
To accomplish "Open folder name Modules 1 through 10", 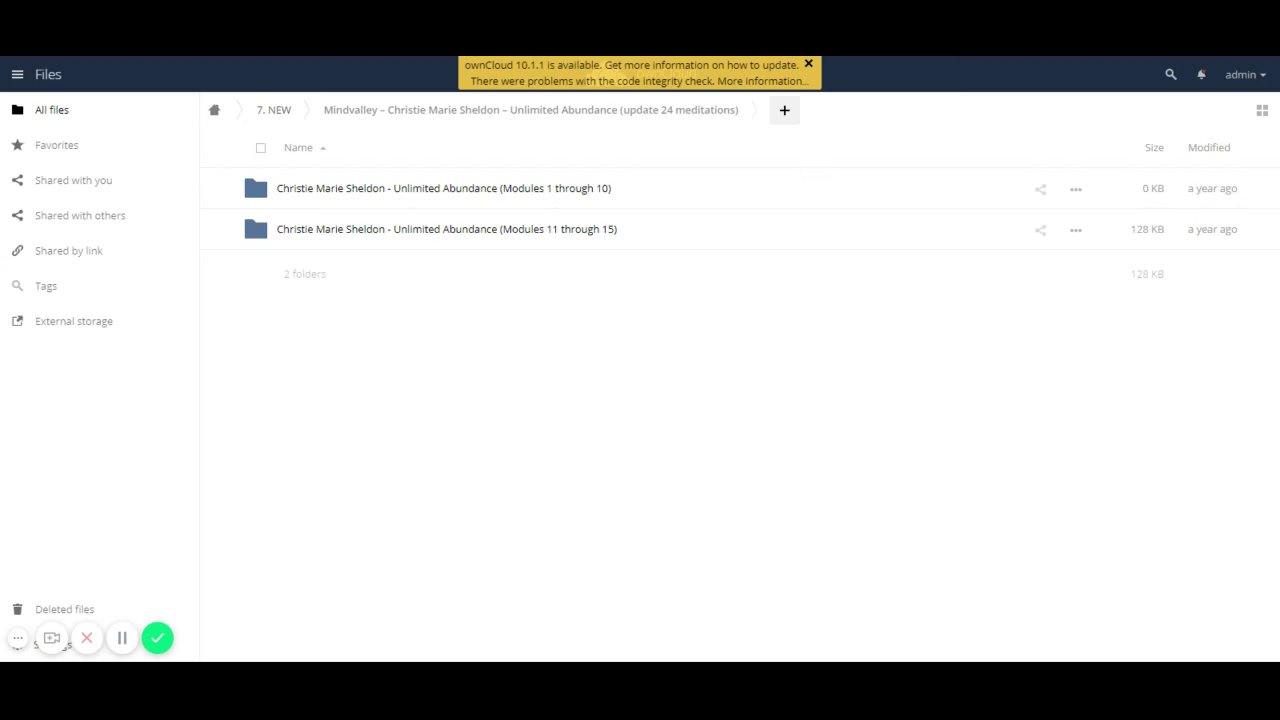I will [x=443, y=188].
